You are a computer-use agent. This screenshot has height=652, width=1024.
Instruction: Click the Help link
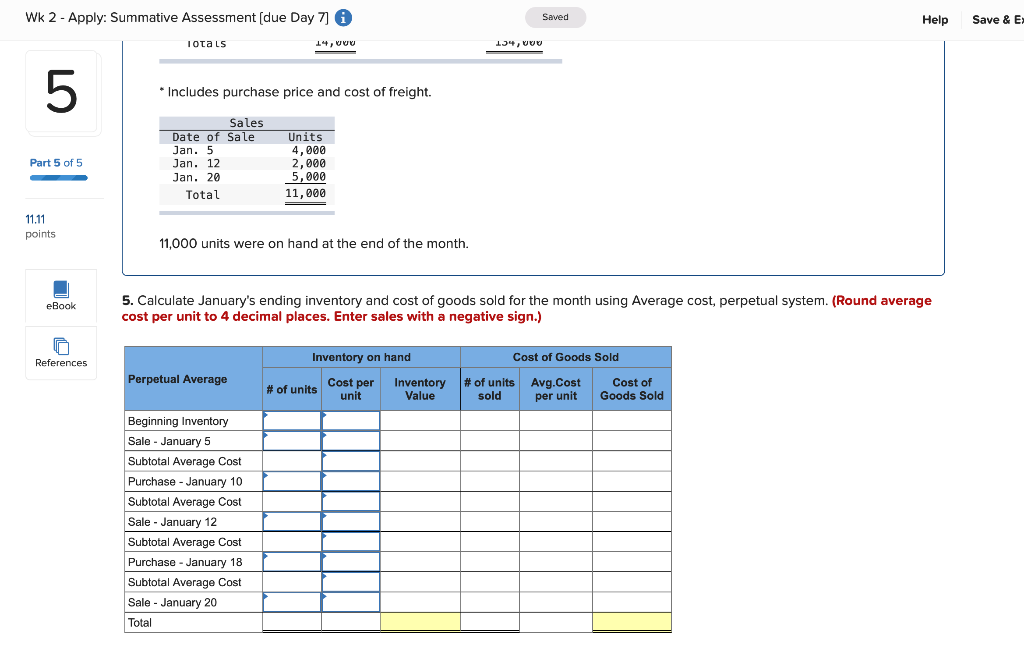(935, 19)
